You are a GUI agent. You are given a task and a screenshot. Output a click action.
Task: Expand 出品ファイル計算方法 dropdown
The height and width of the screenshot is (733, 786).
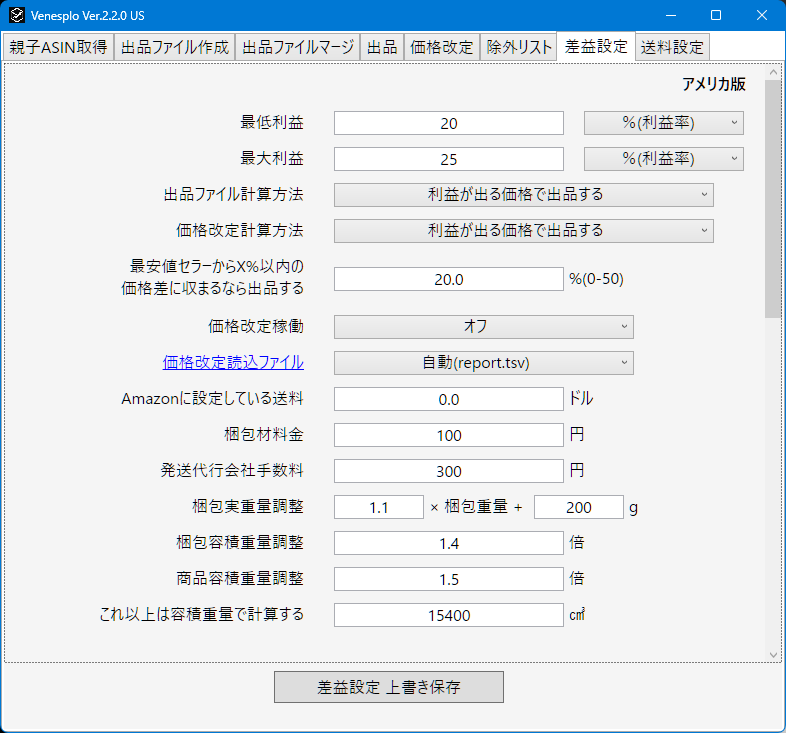[523, 195]
